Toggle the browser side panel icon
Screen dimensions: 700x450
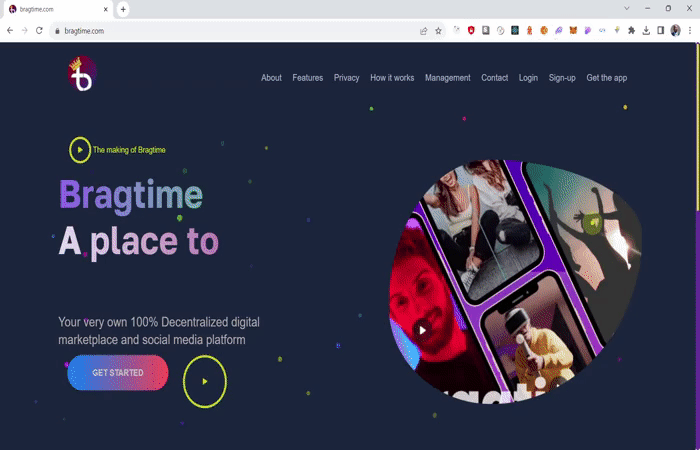pyautogui.click(x=661, y=30)
